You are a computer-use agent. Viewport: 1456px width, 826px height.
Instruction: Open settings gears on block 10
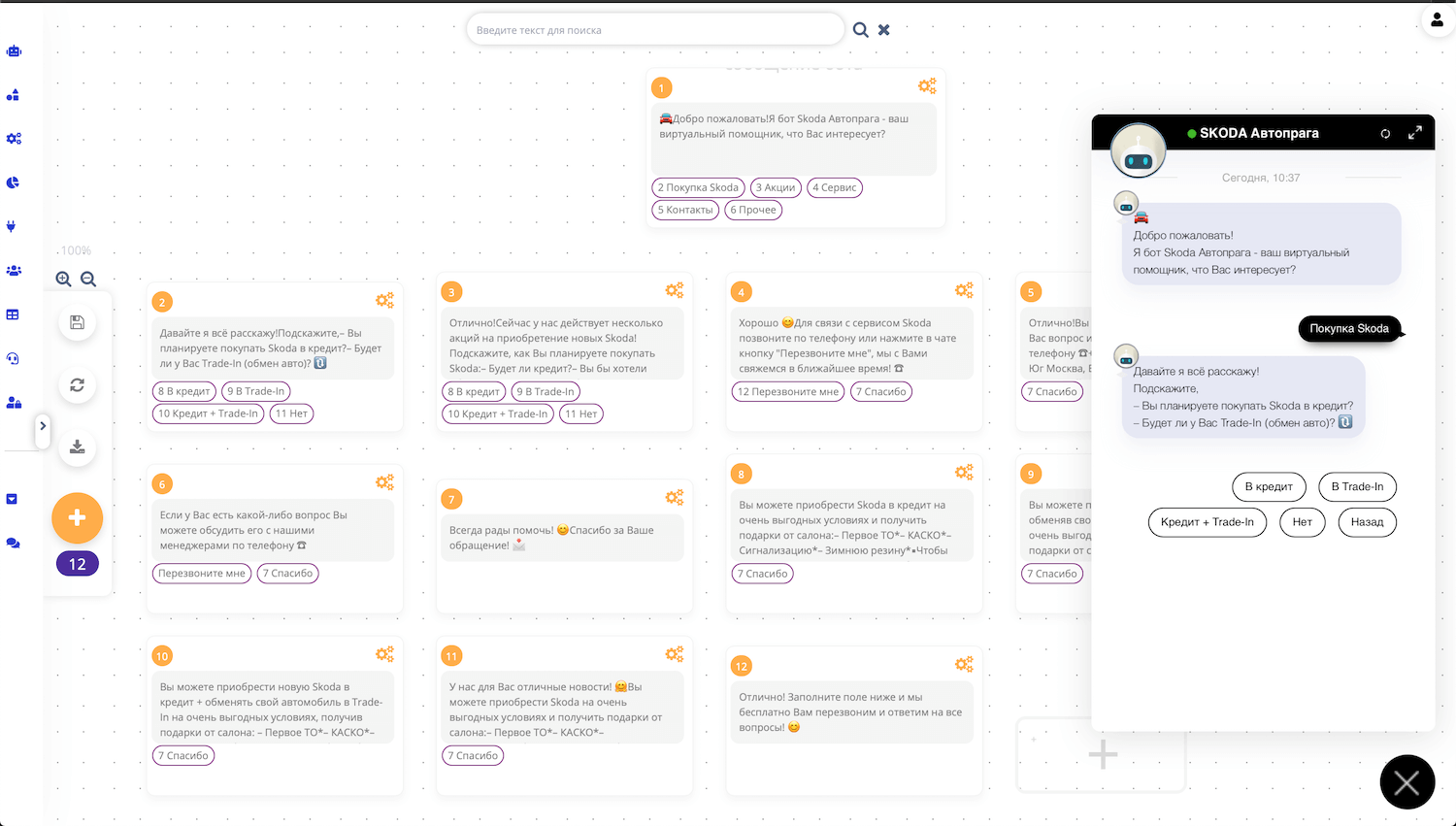click(x=385, y=654)
